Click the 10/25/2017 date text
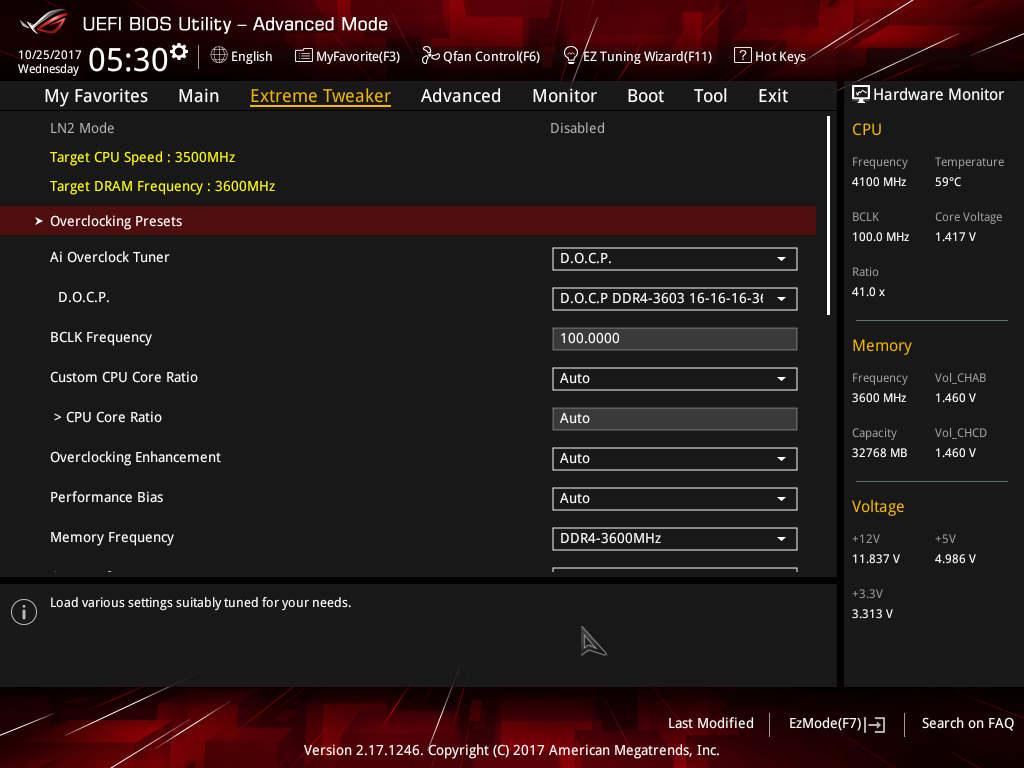This screenshot has height=768, width=1024. click(50, 55)
